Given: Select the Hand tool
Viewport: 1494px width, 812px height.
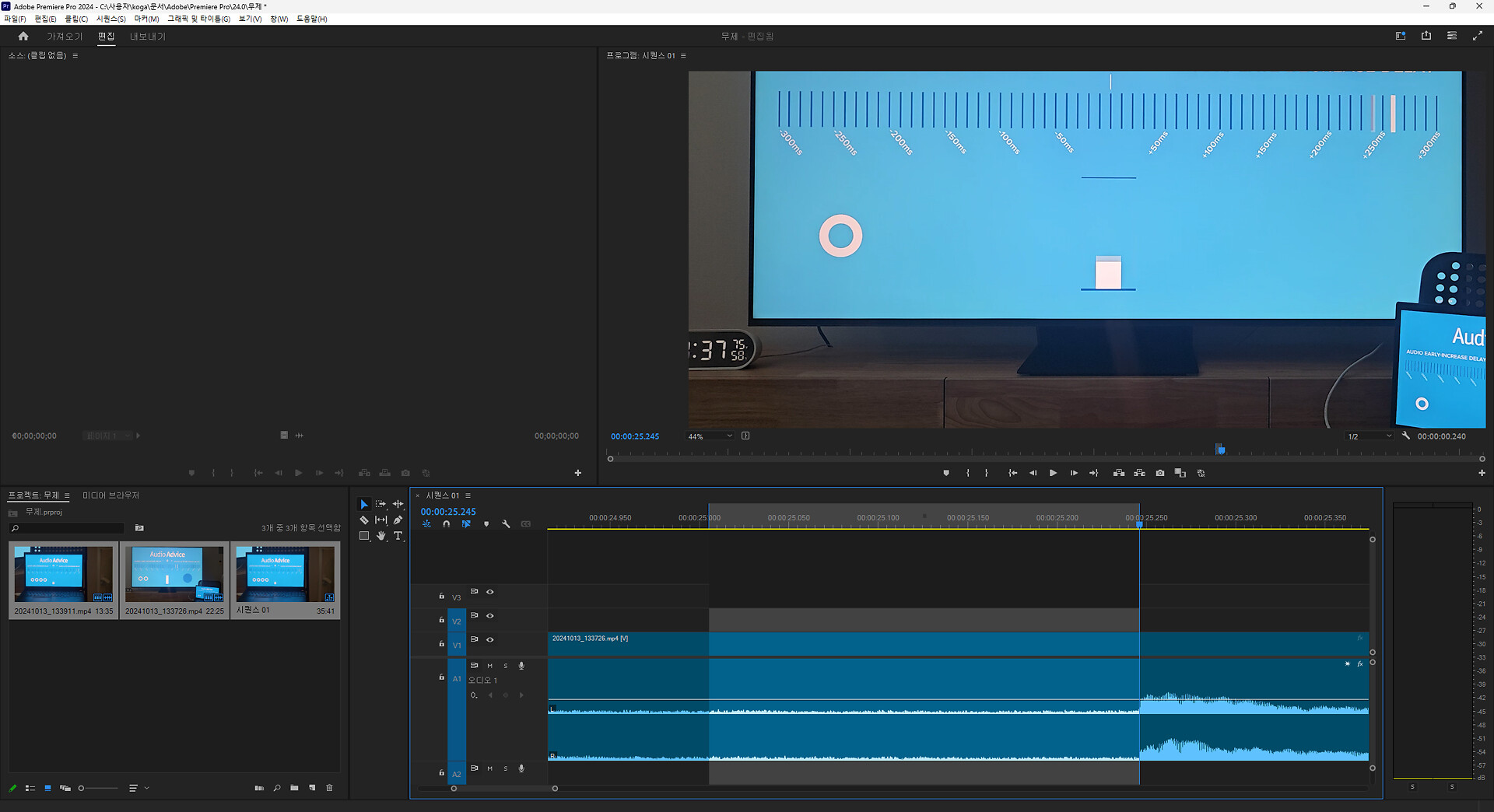Looking at the screenshot, I should pyautogui.click(x=381, y=536).
